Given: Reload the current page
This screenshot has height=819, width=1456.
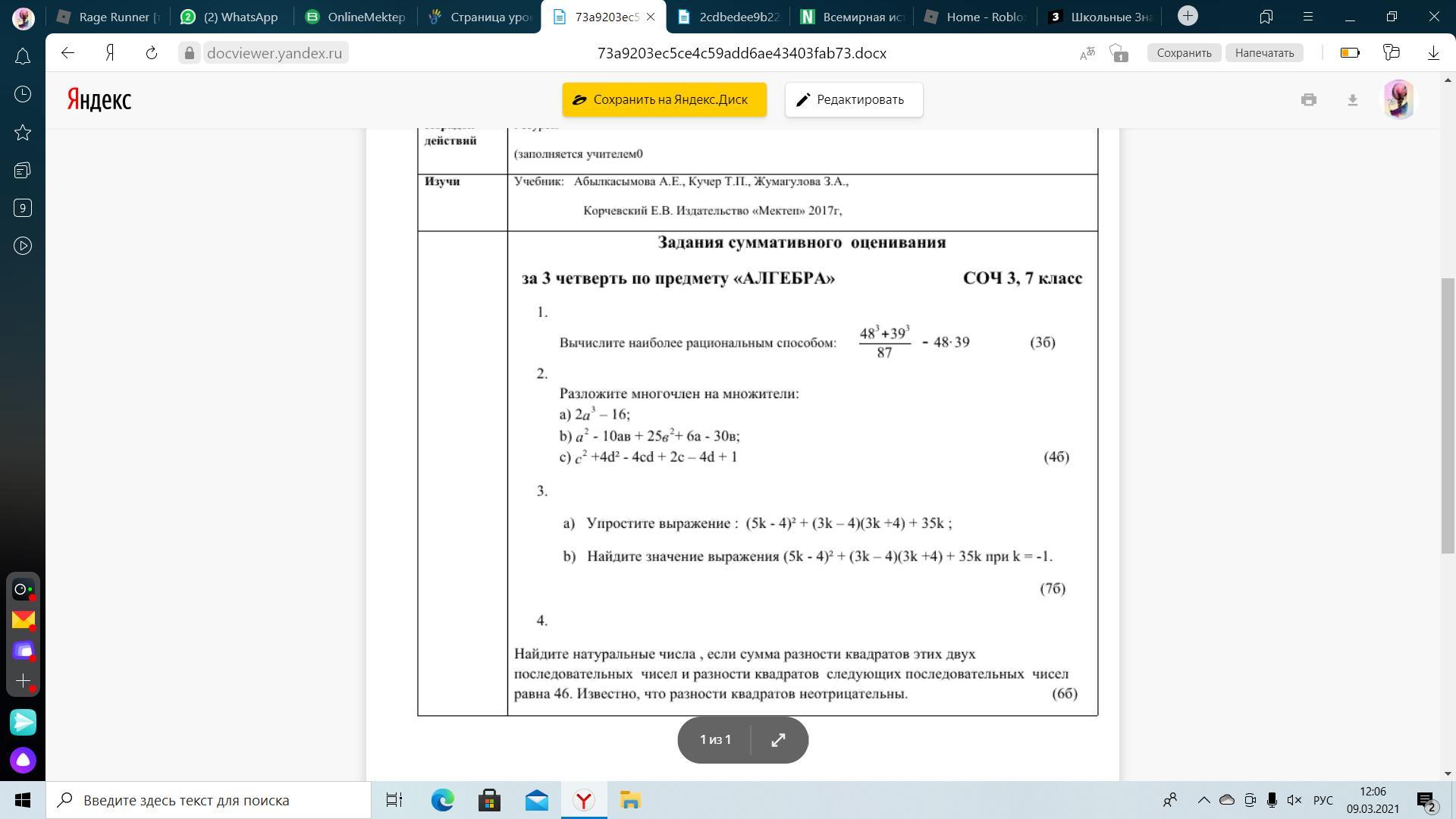Looking at the screenshot, I should point(152,53).
